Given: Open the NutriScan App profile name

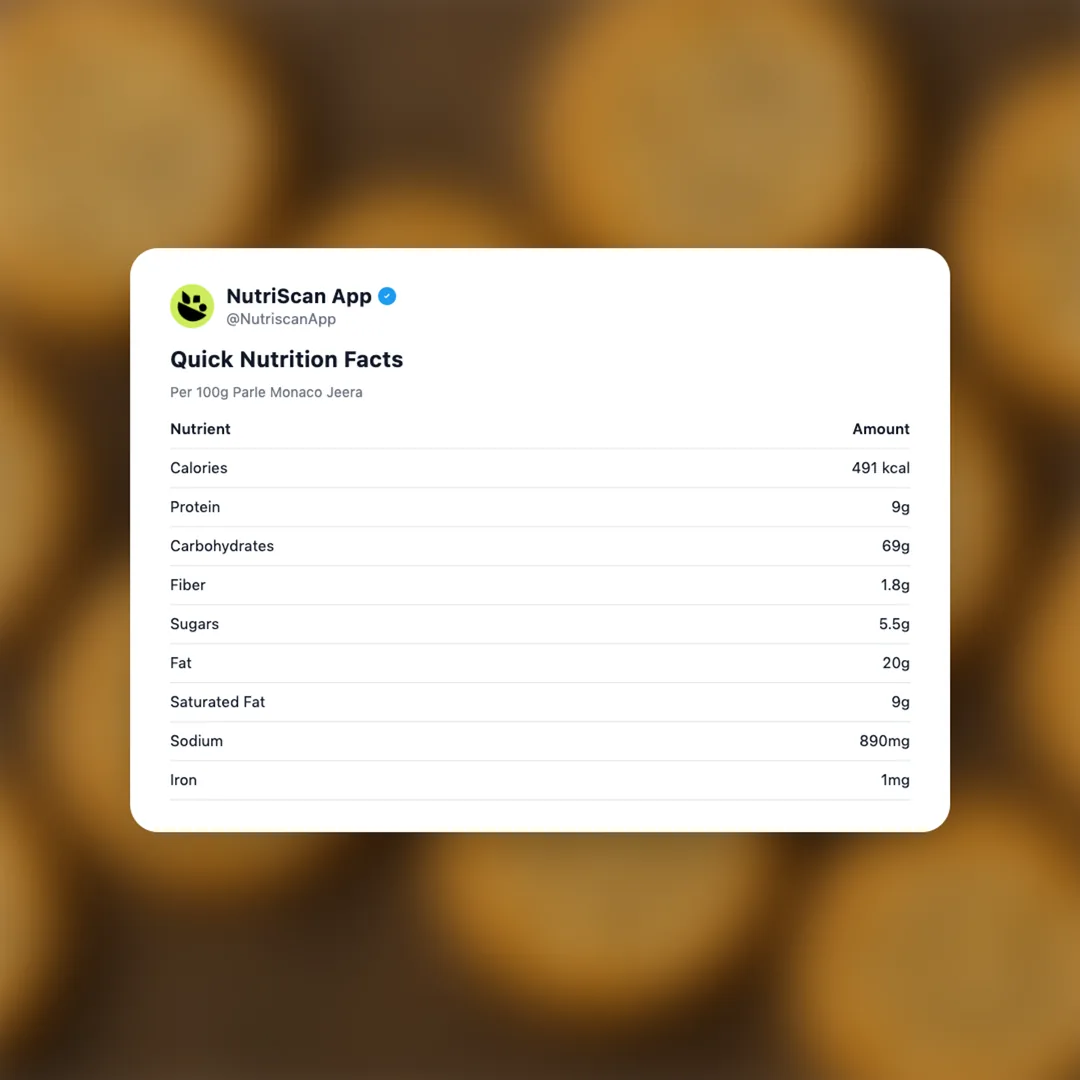Looking at the screenshot, I should (298, 296).
